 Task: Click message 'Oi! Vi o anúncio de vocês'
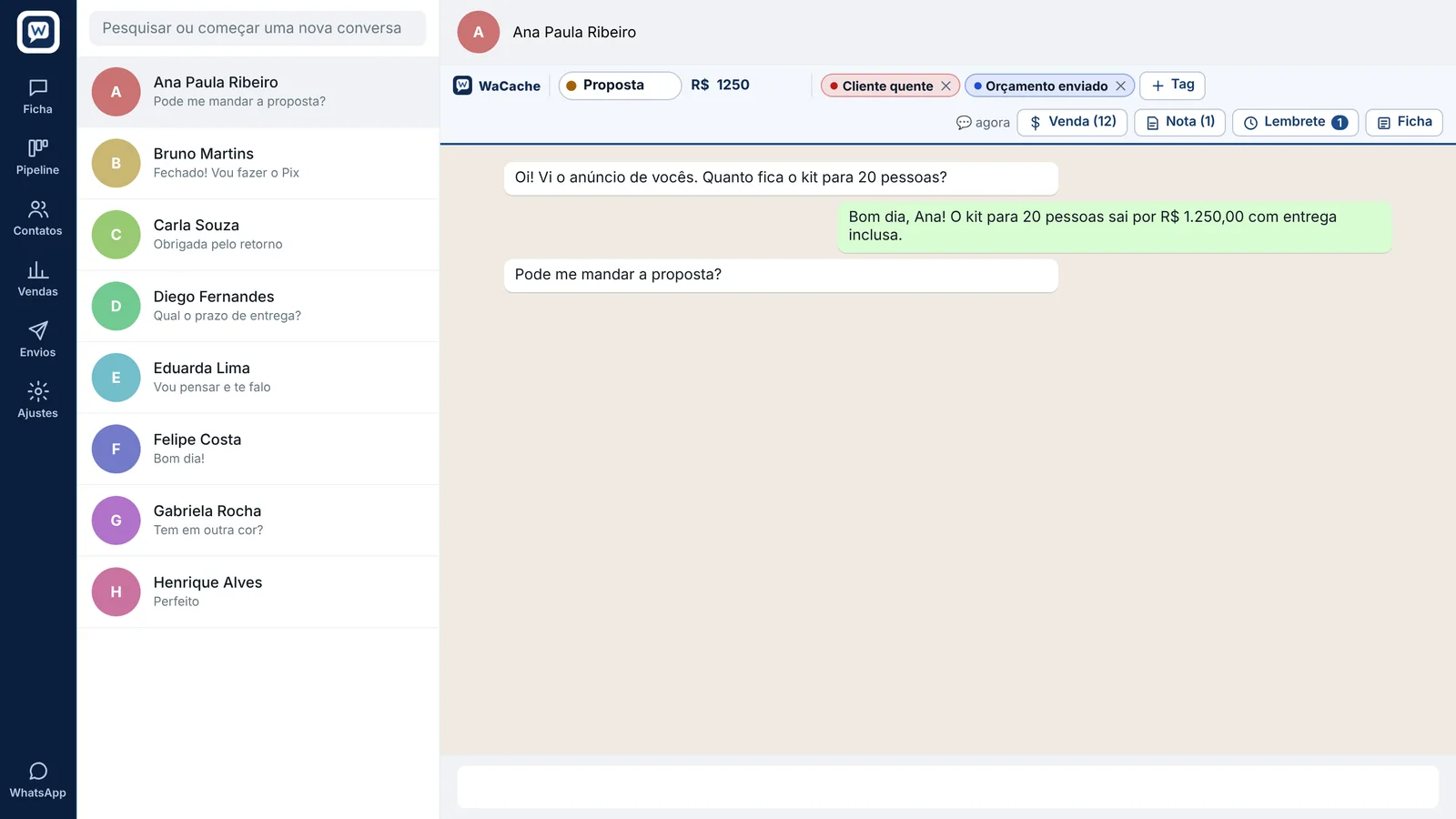[781, 177]
